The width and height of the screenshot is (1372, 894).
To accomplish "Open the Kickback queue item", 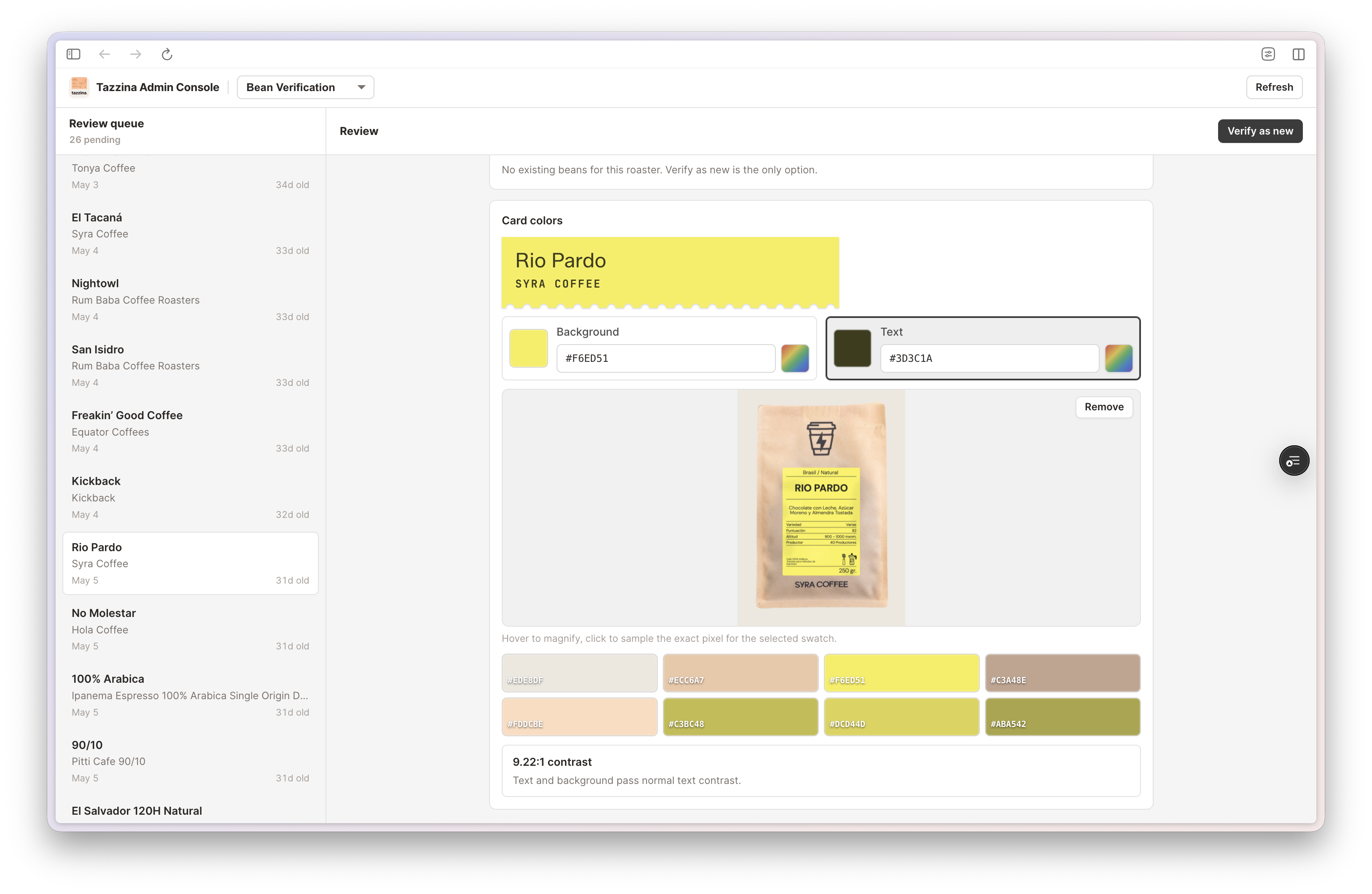I will pos(190,498).
